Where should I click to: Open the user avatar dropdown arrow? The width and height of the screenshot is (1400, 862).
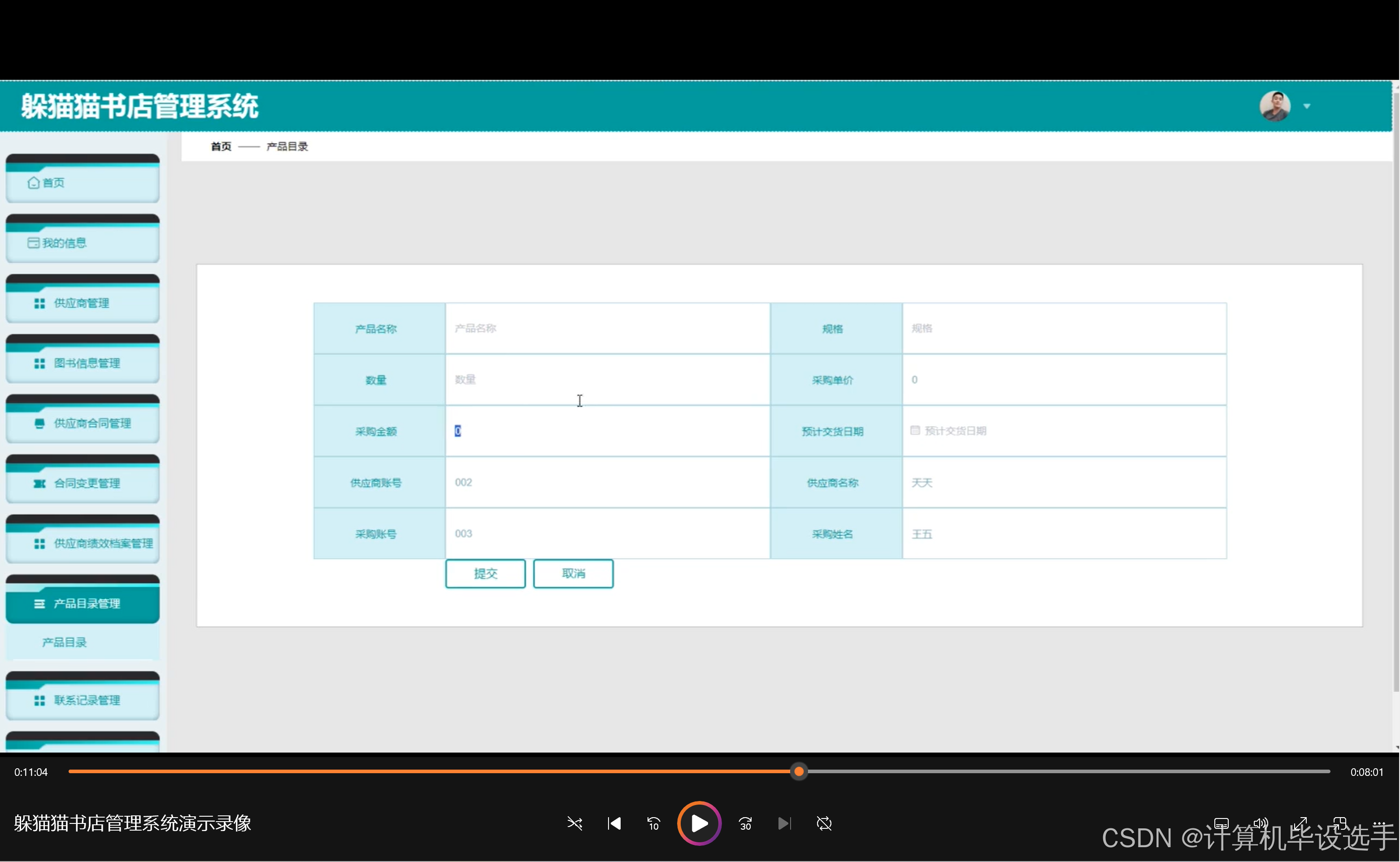pos(1307,106)
